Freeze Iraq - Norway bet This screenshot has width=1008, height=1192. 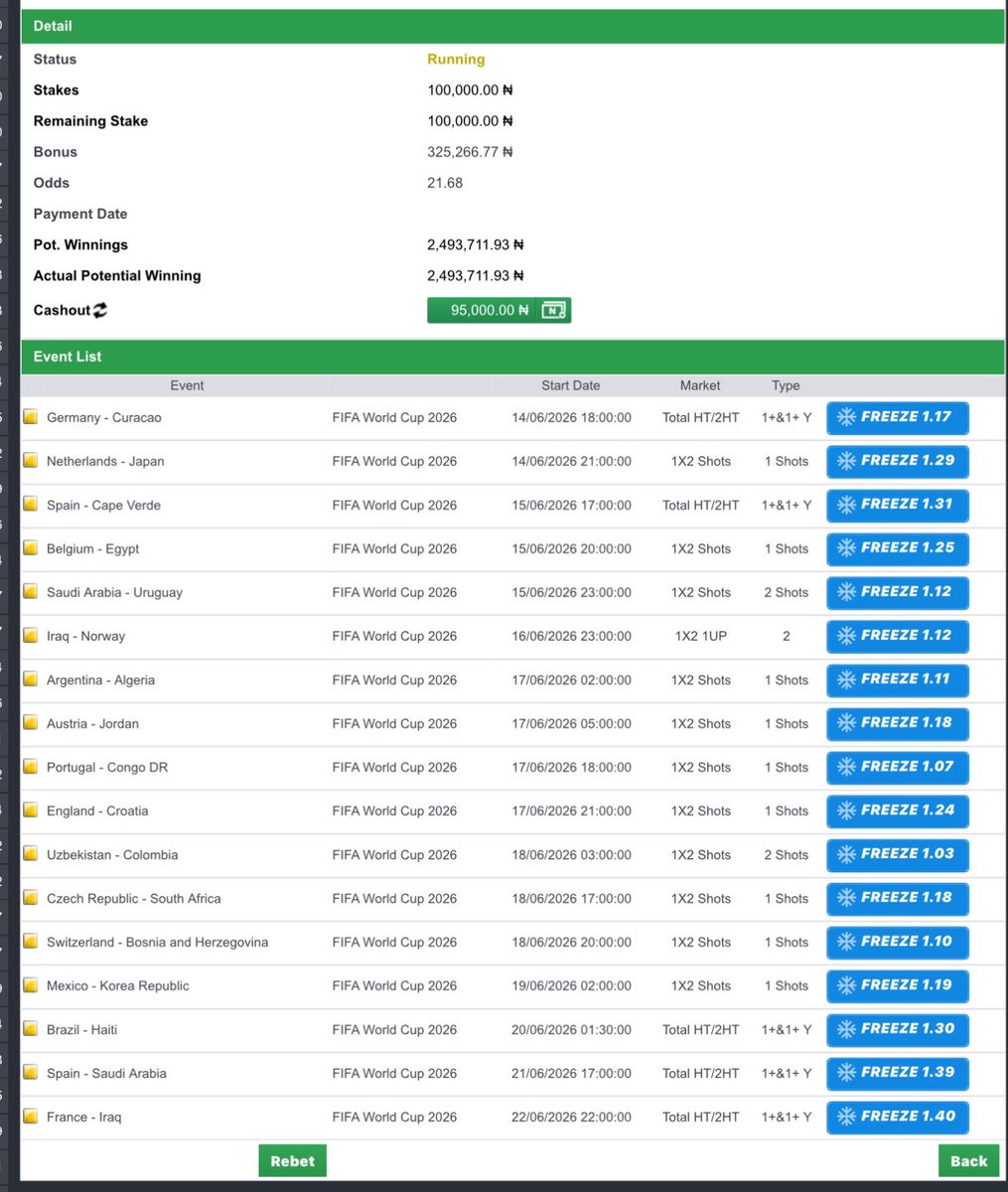897,636
